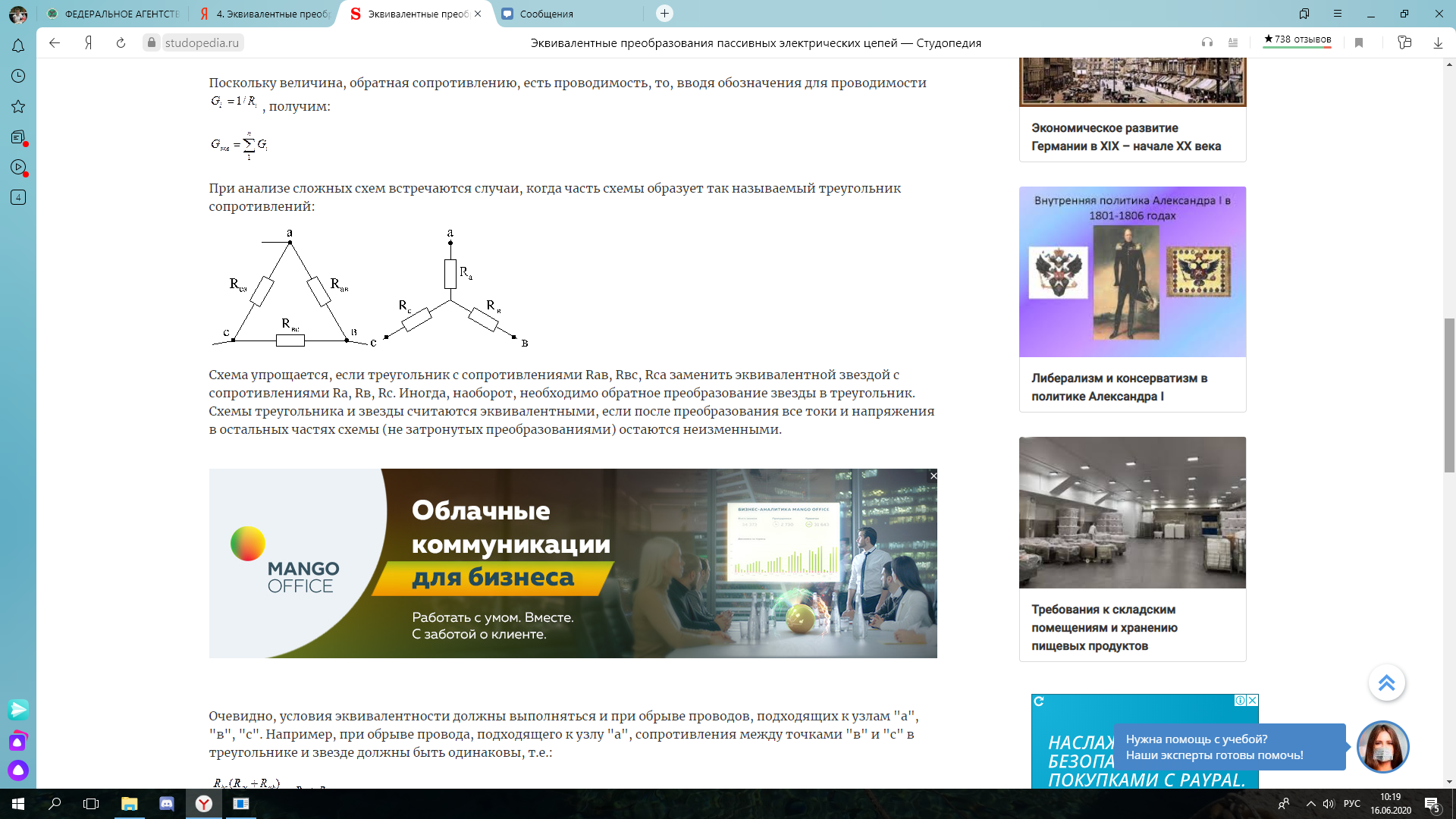Open Discord from taskbar
Screen dimensions: 1456x819
(167, 804)
